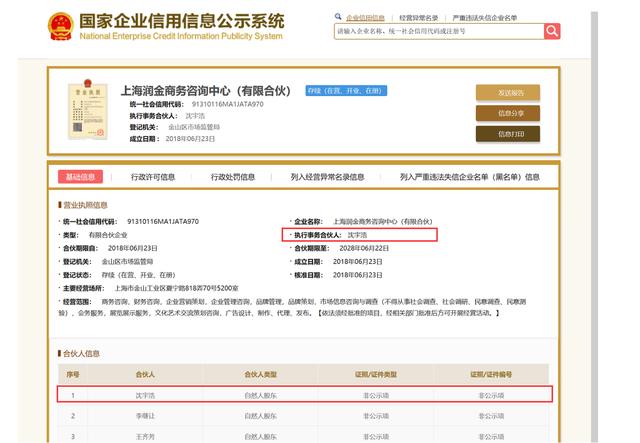Click the 信息分享 button
The image size is (640, 443).
[508, 113]
